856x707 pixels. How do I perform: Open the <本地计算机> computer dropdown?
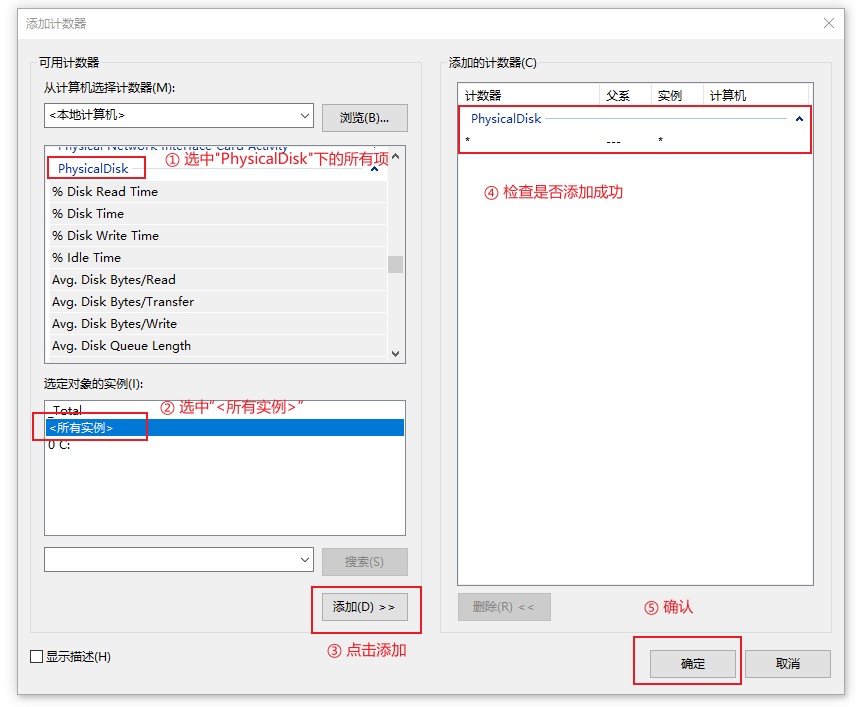179,116
